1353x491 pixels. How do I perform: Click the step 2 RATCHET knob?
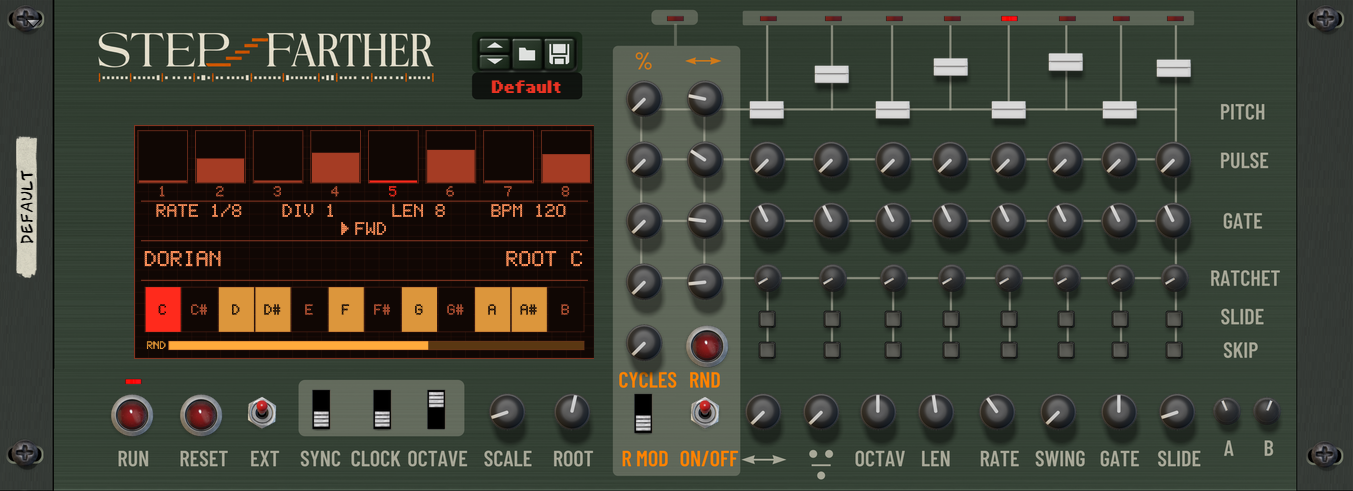point(831,277)
